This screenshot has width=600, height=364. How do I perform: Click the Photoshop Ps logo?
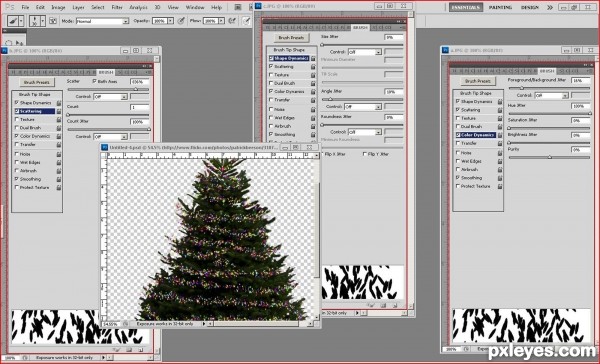click(x=10, y=7)
